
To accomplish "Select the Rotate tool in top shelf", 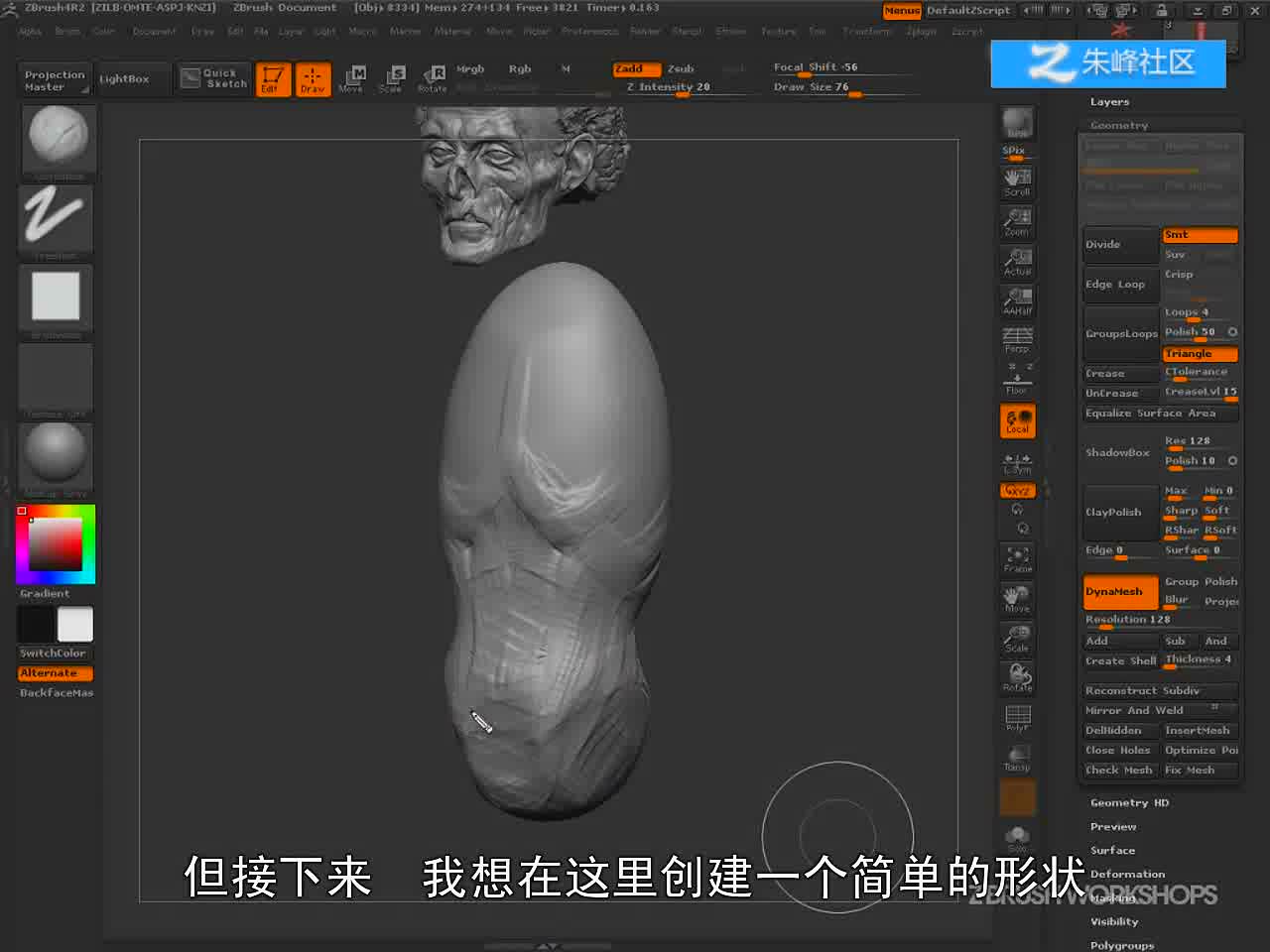I will [x=433, y=78].
